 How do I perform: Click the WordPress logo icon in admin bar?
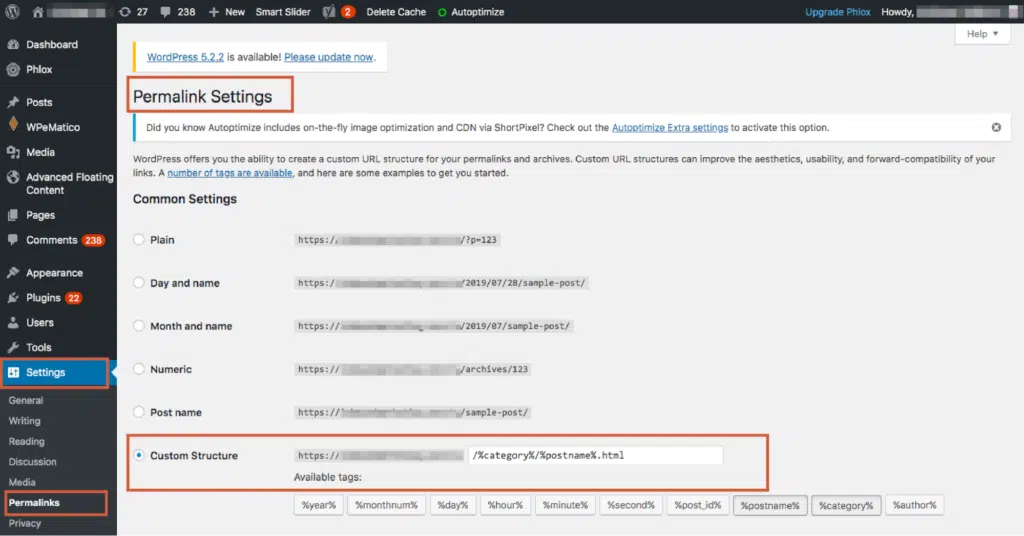pyautogui.click(x=13, y=12)
